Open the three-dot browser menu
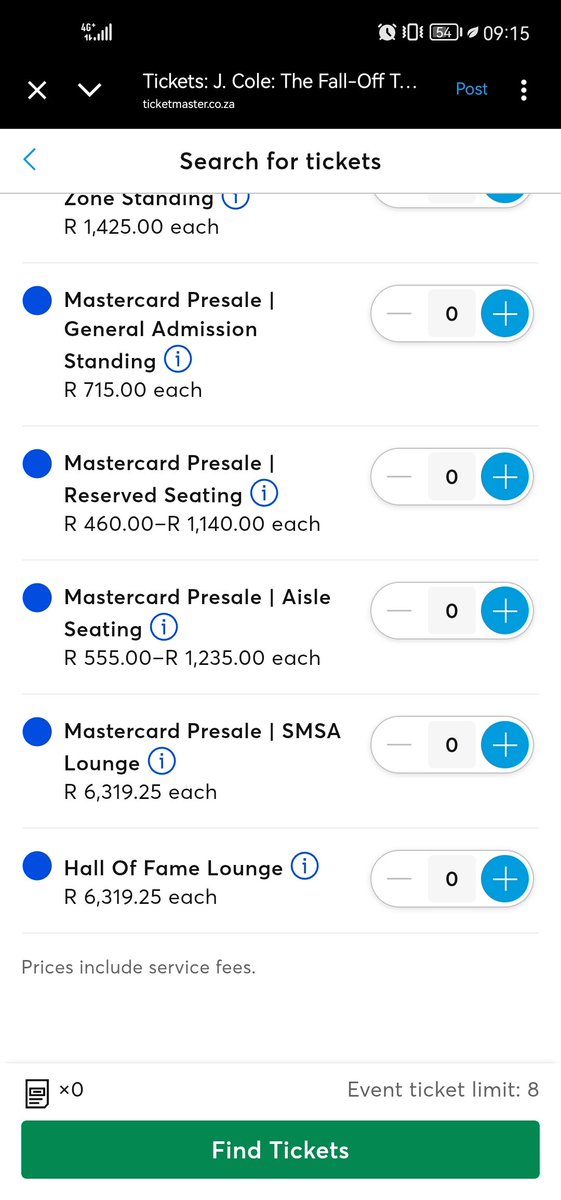Screen dimensions: 561x1200 (x=523, y=90)
